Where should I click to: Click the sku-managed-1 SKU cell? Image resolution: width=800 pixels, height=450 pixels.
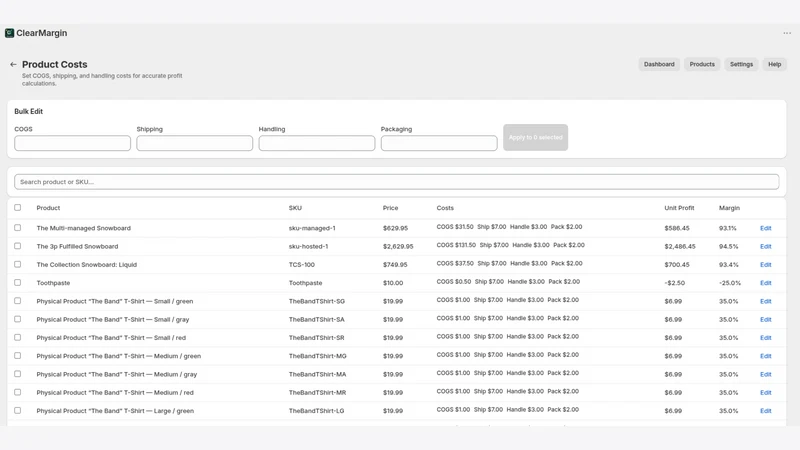pyautogui.click(x=312, y=228)
